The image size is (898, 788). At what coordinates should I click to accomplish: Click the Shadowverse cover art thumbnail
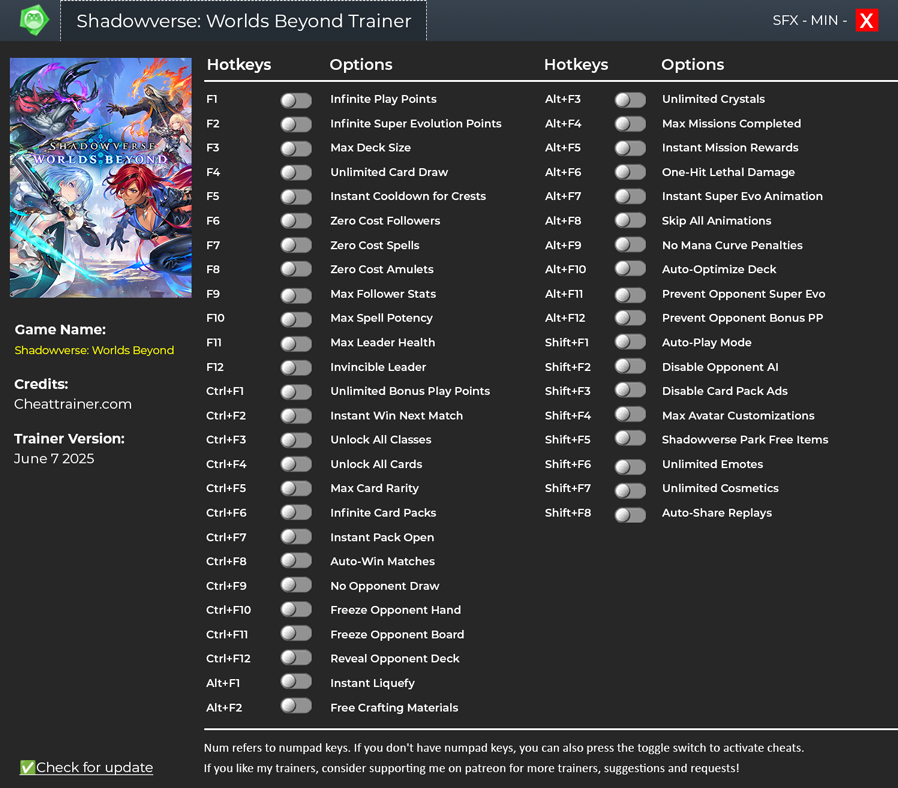(101, 178)
